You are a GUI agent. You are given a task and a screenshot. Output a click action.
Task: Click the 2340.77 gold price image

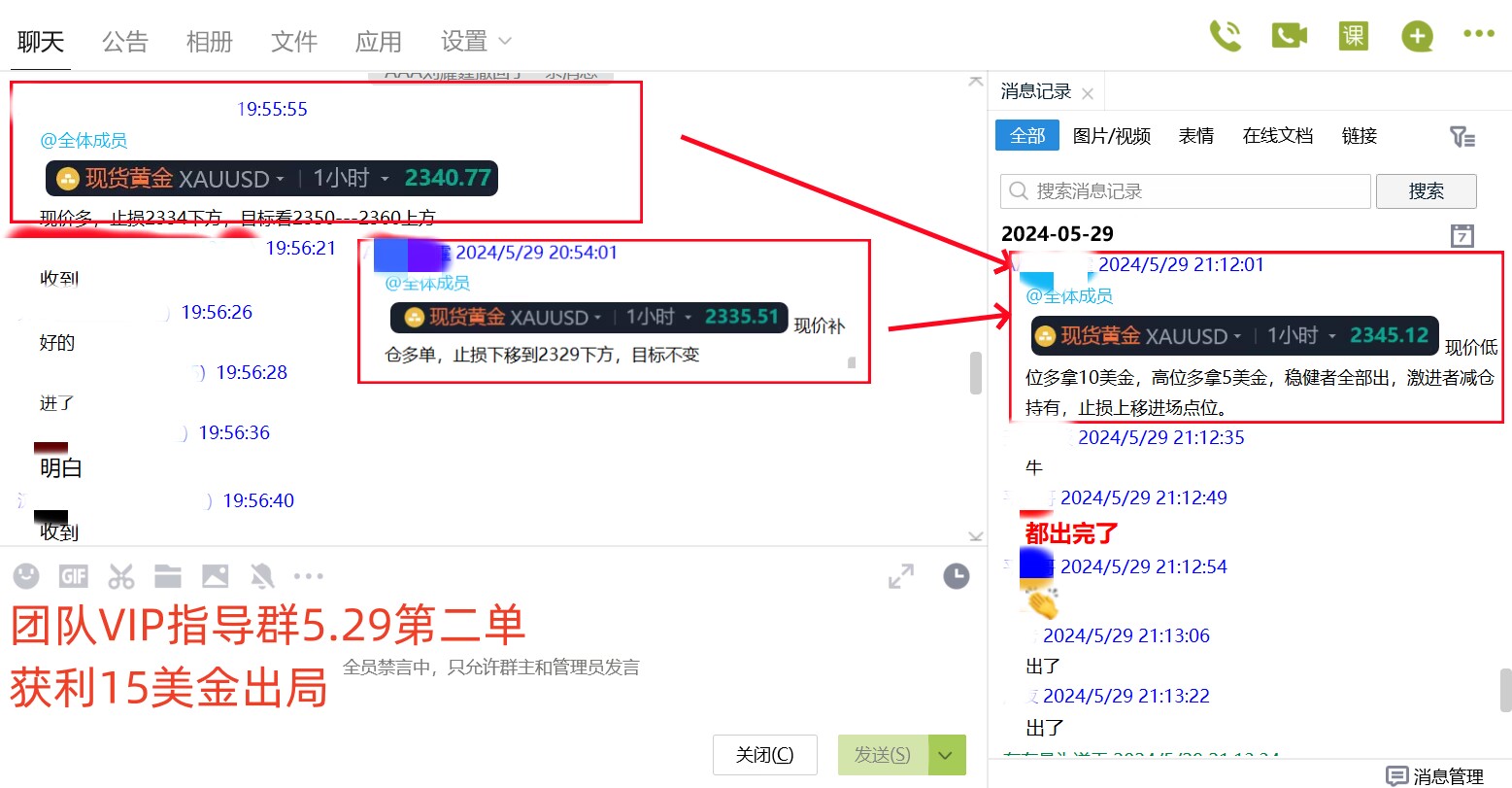click(x=272, y=179)
